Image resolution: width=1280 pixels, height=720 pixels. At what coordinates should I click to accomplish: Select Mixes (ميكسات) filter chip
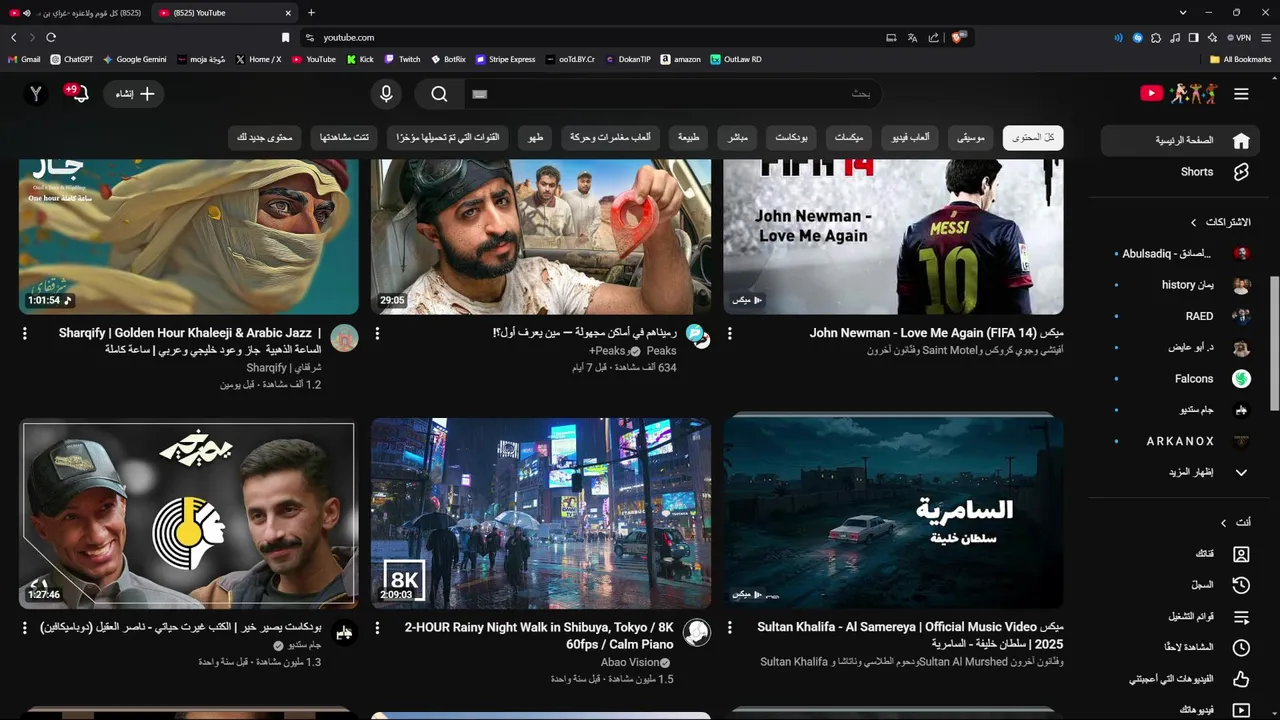click(849, 137)
